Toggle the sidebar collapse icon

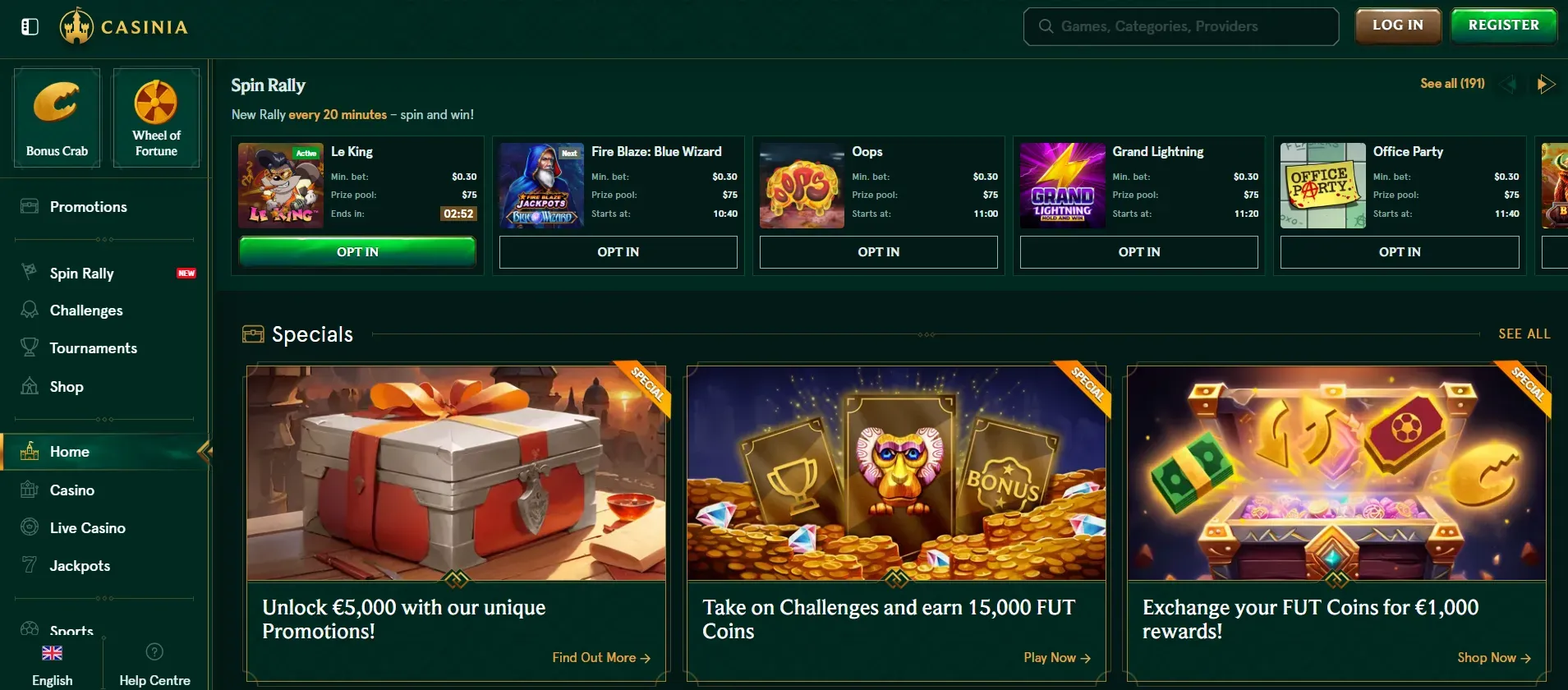click(x=30, y=26)
